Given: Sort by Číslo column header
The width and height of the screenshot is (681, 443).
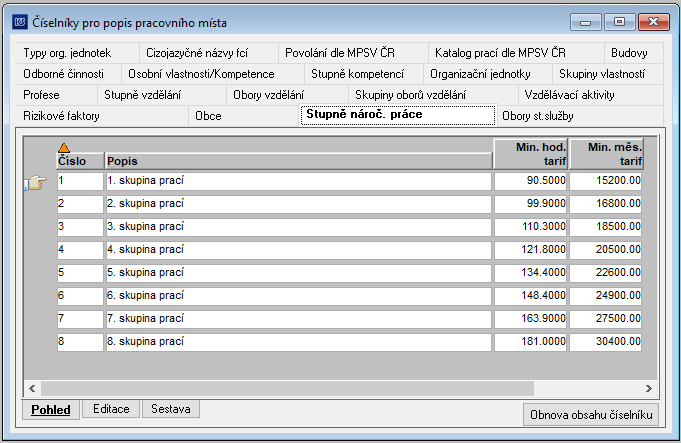Looking at the screenshot, I should pyautogui.click(x=80, y=161).
